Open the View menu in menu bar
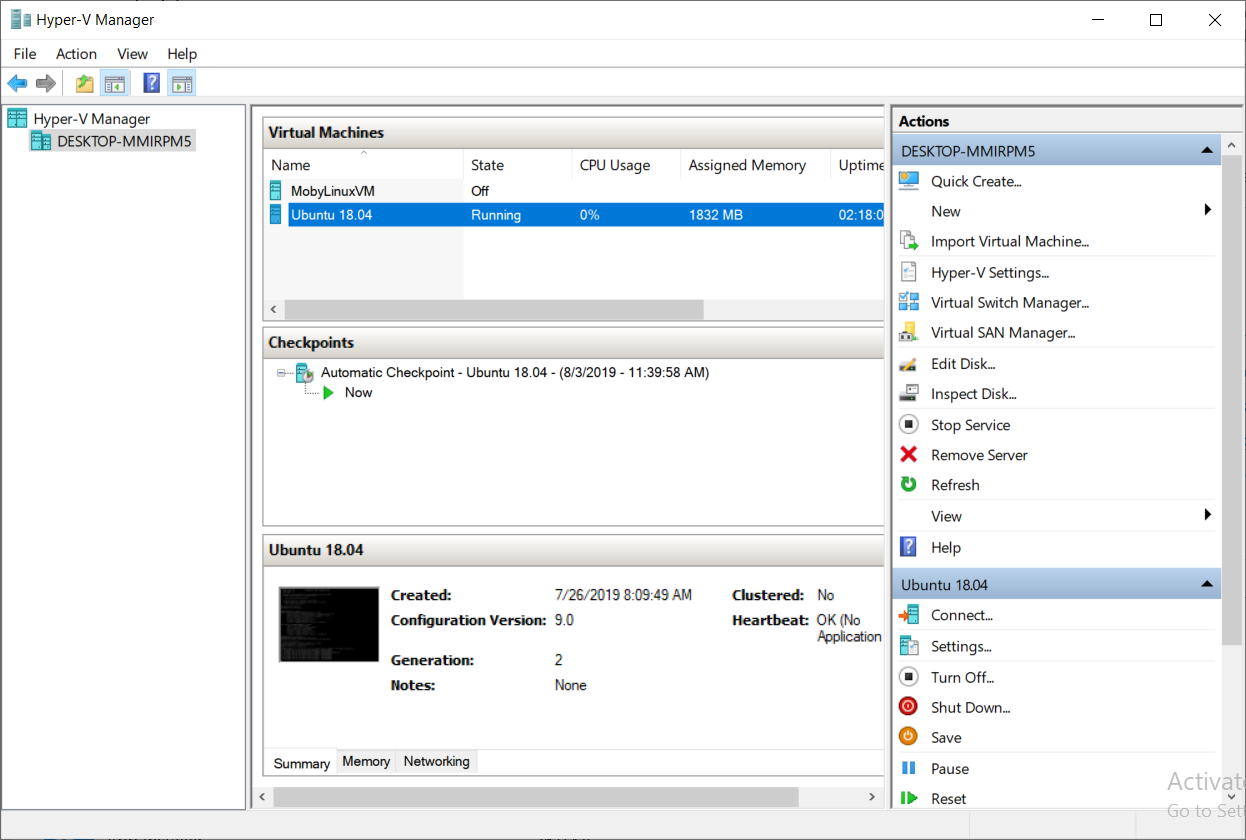Screen dimensions: 1246x840 [132, 54]
